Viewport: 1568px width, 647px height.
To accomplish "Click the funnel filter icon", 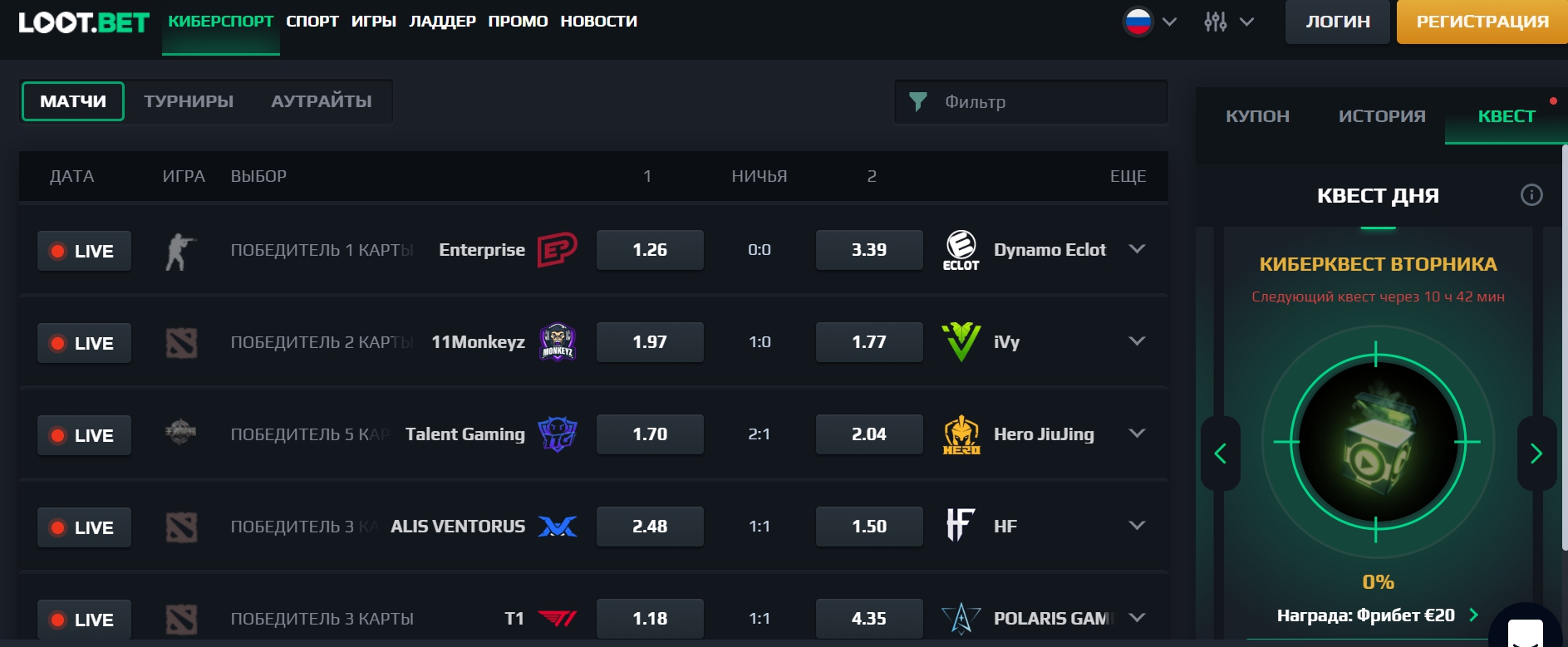I will [917, 102].
